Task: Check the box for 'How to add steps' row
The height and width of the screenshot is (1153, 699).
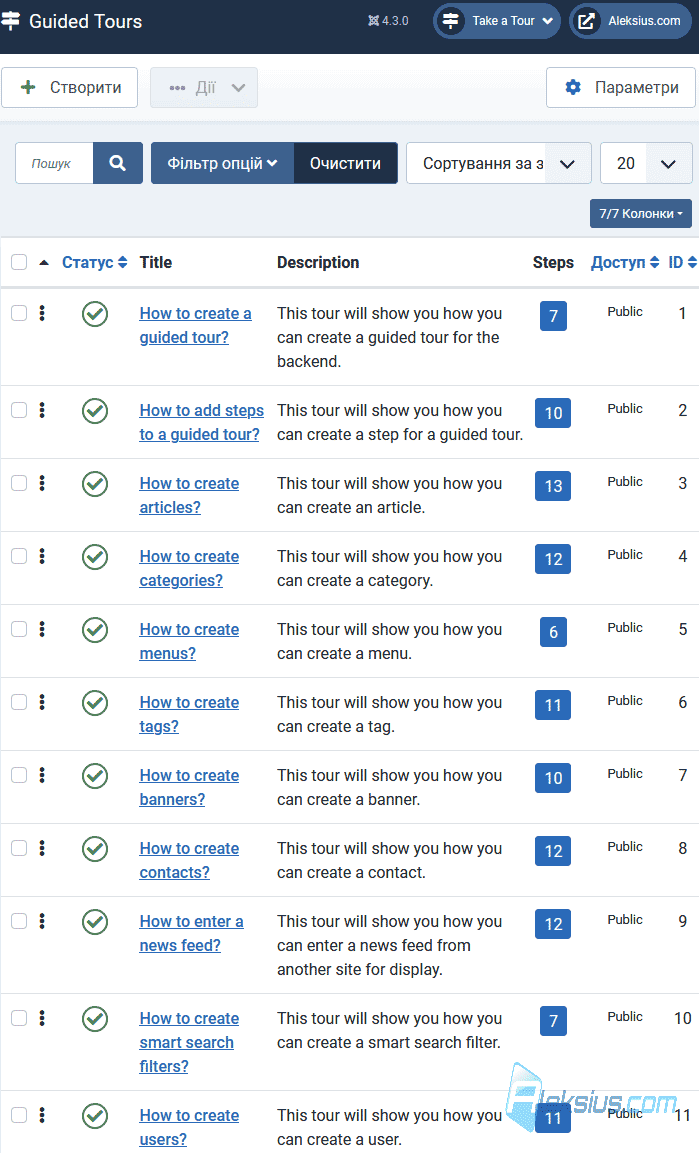Action: tap(19, 410)
